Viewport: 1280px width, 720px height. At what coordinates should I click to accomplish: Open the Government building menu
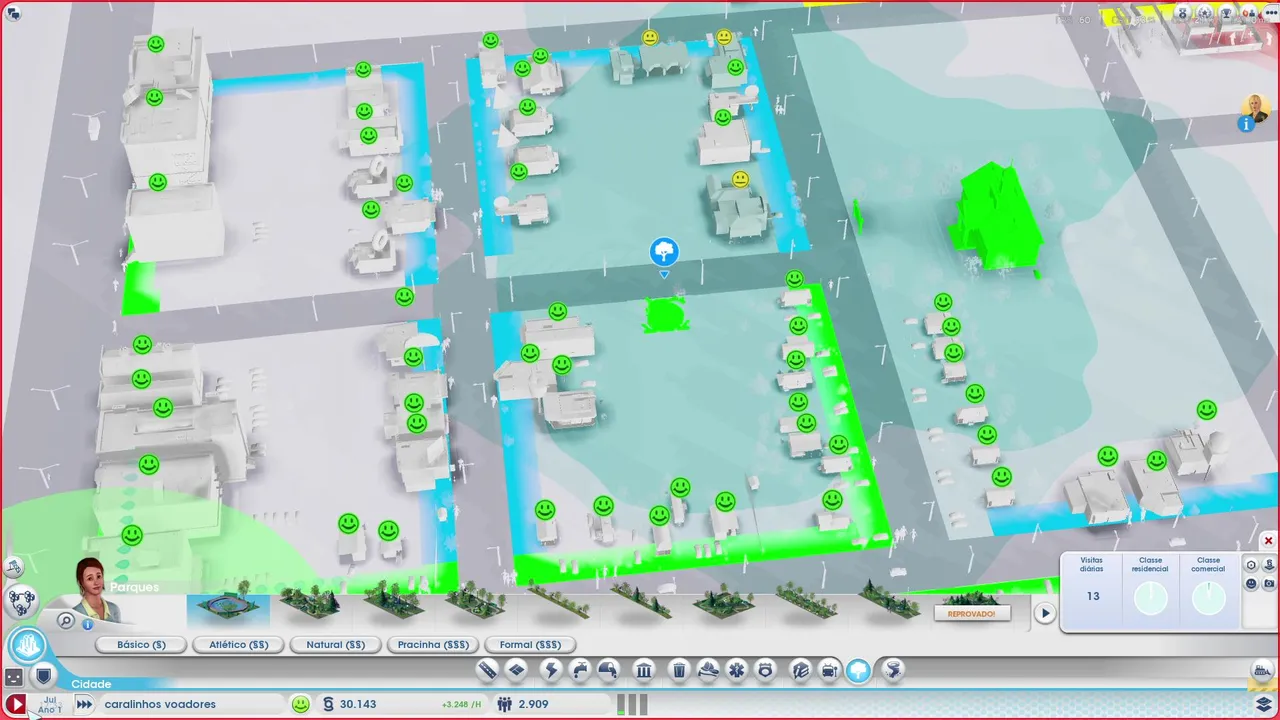click(644, 670)
